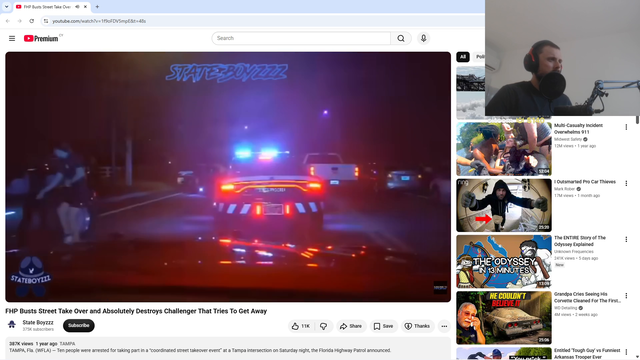Image resolution: width=640 pixels, height=360 pixels.
Task: Open the State Boyzzz channel name link
Action: [38, 322]
